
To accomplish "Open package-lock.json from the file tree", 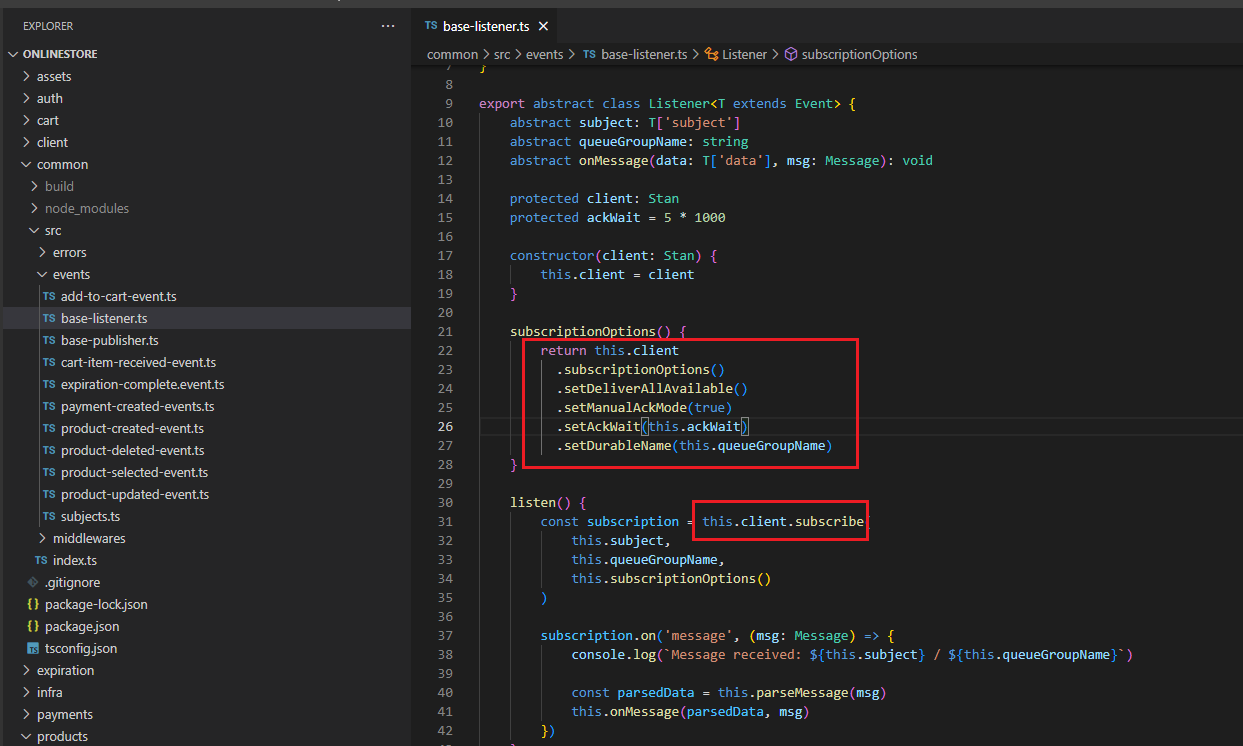I will point(96,604).
